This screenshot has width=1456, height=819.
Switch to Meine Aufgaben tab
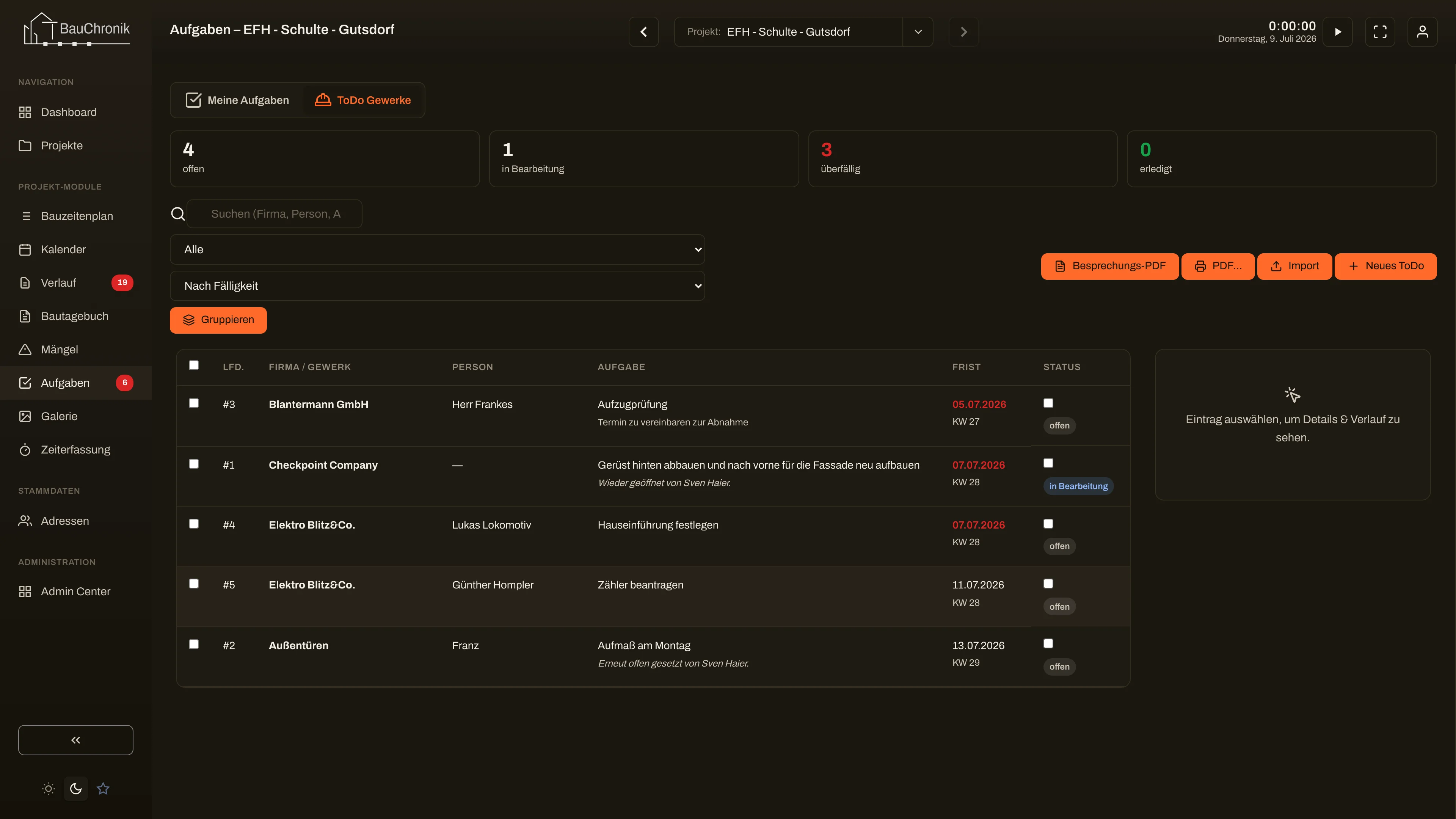point(237,100)
